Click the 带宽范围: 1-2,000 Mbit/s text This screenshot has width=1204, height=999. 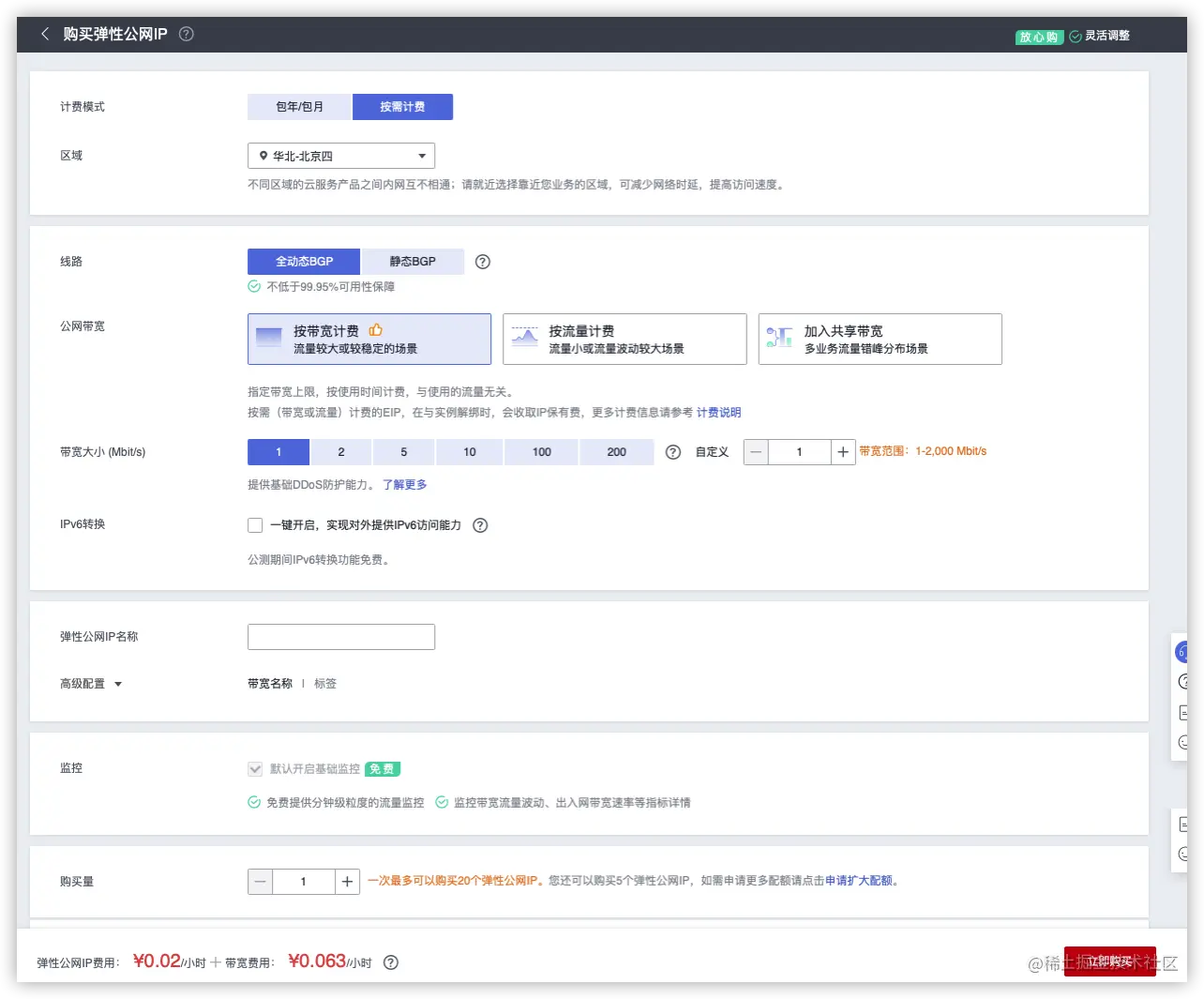pos(923,451)
